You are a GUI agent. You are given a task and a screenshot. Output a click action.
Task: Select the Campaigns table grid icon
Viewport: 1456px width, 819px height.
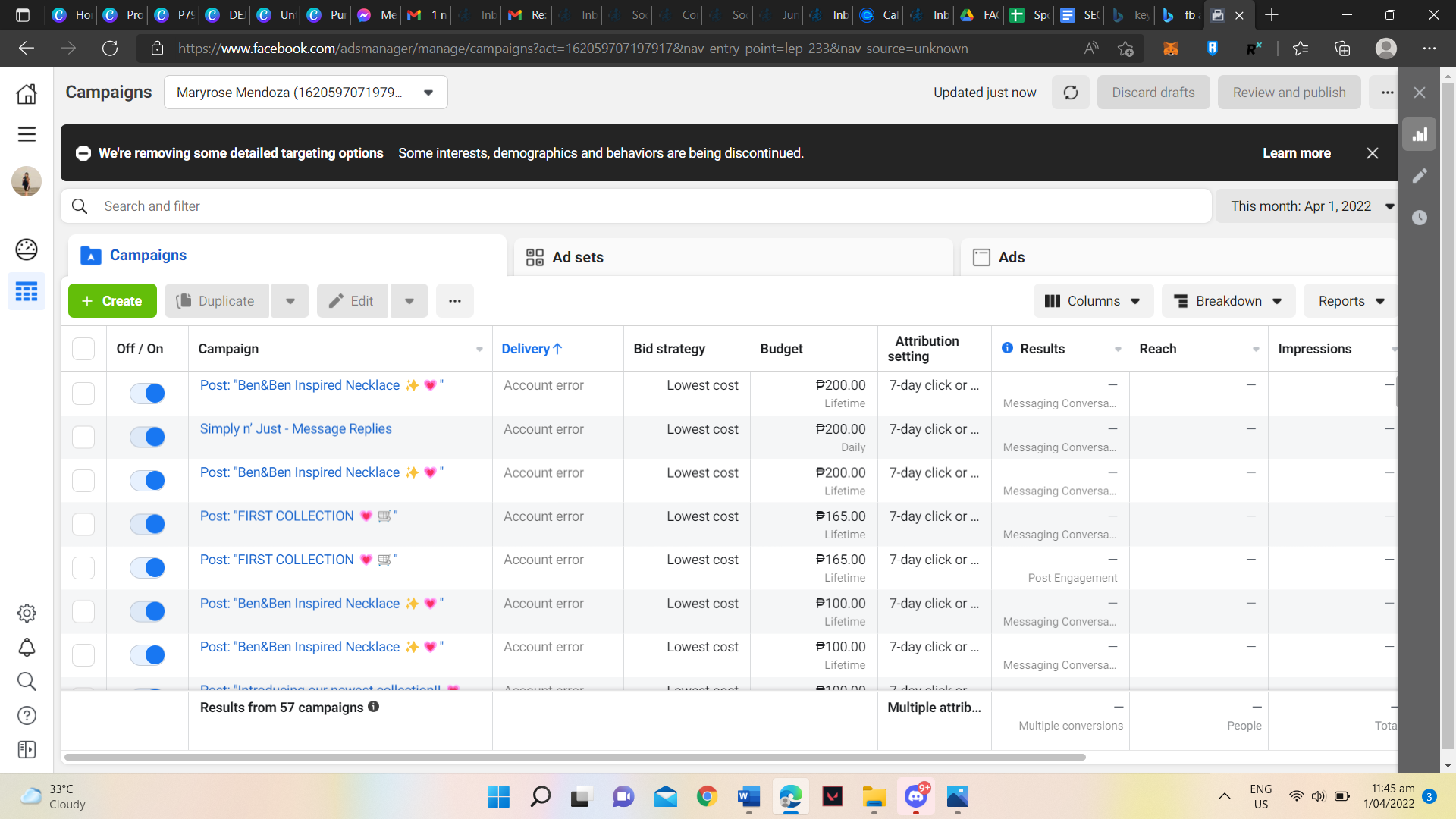pos(27,291)
